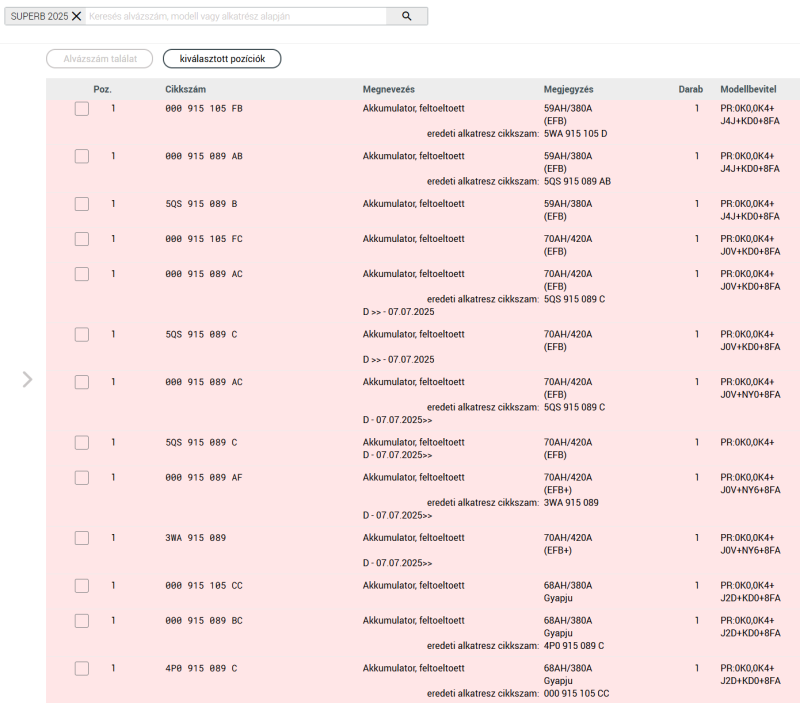Image resolution: width=800 pixels, height=703 pixels.
Task: Switch to Alvázszám találat tab
Action: 99,59
